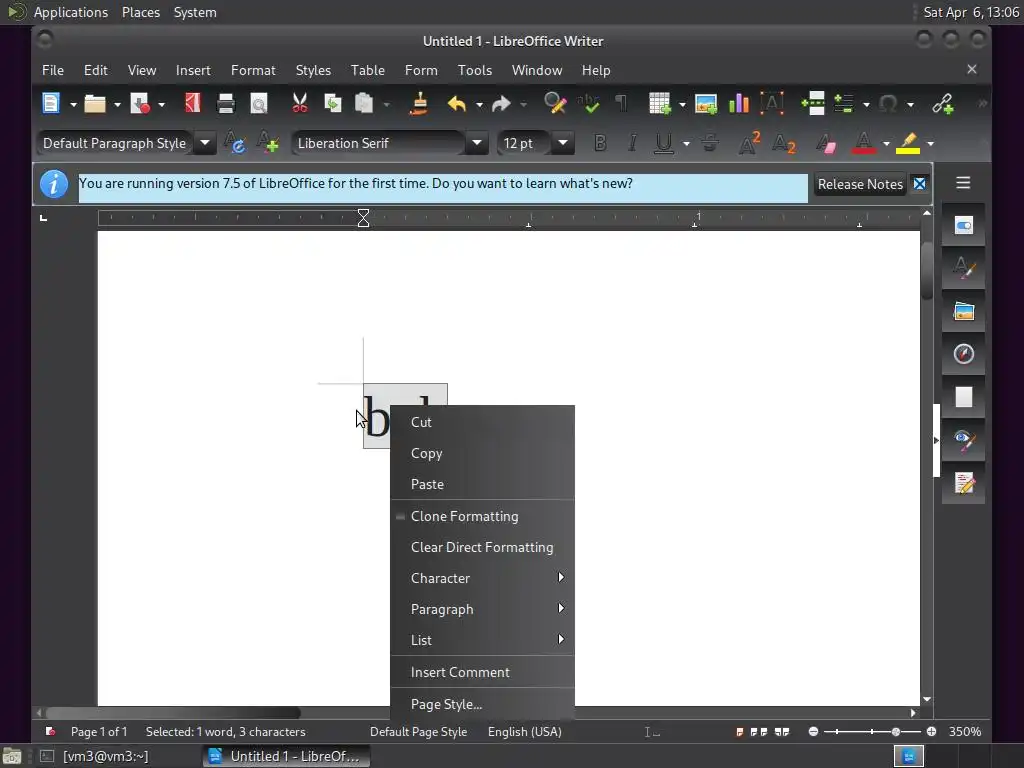
Task: Choose Copy from context menu
Action: pos(483,453)
